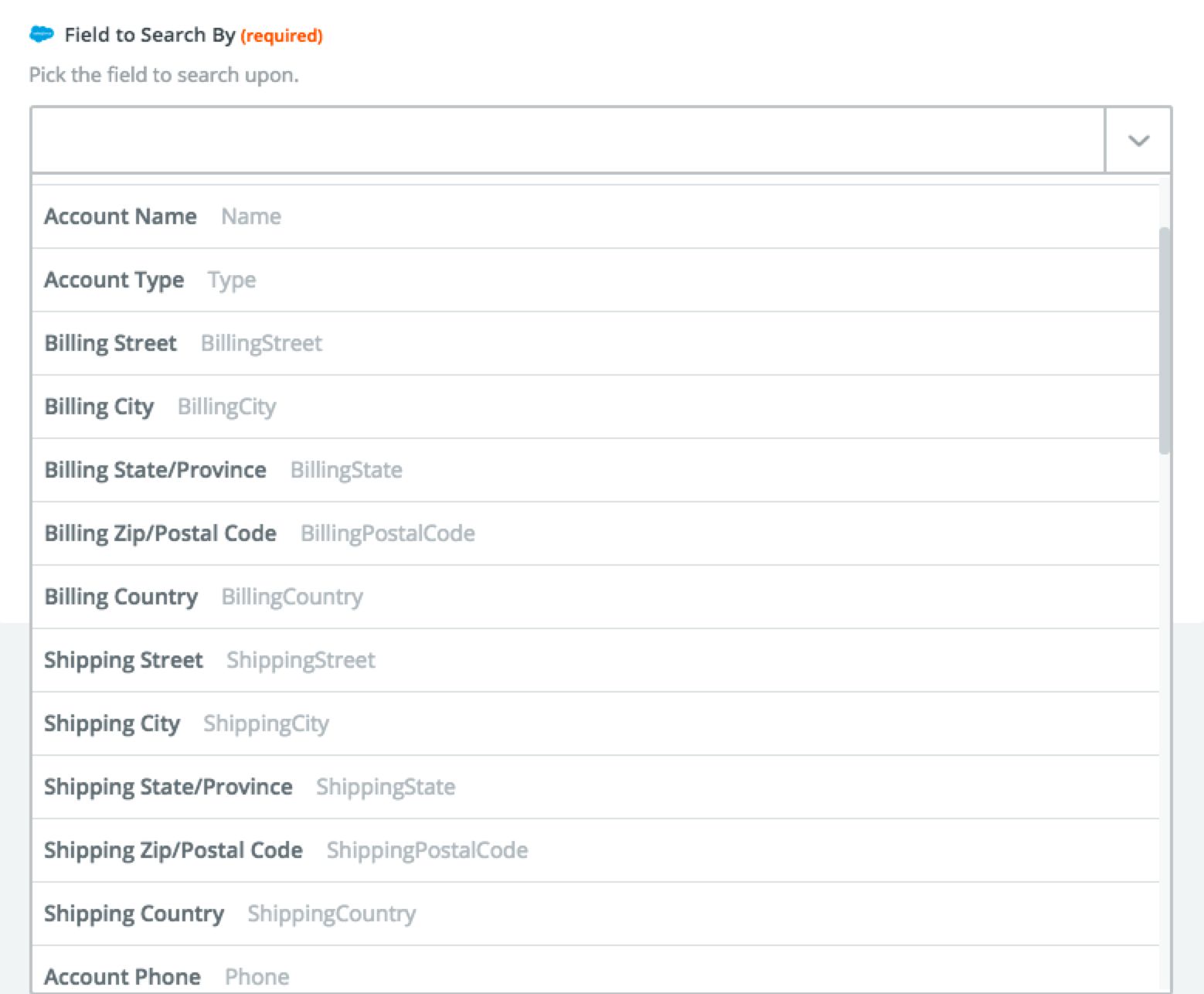Click the 'Pick the field to search upon' hint
The image size is (1204, 994).
pos(164,75)
